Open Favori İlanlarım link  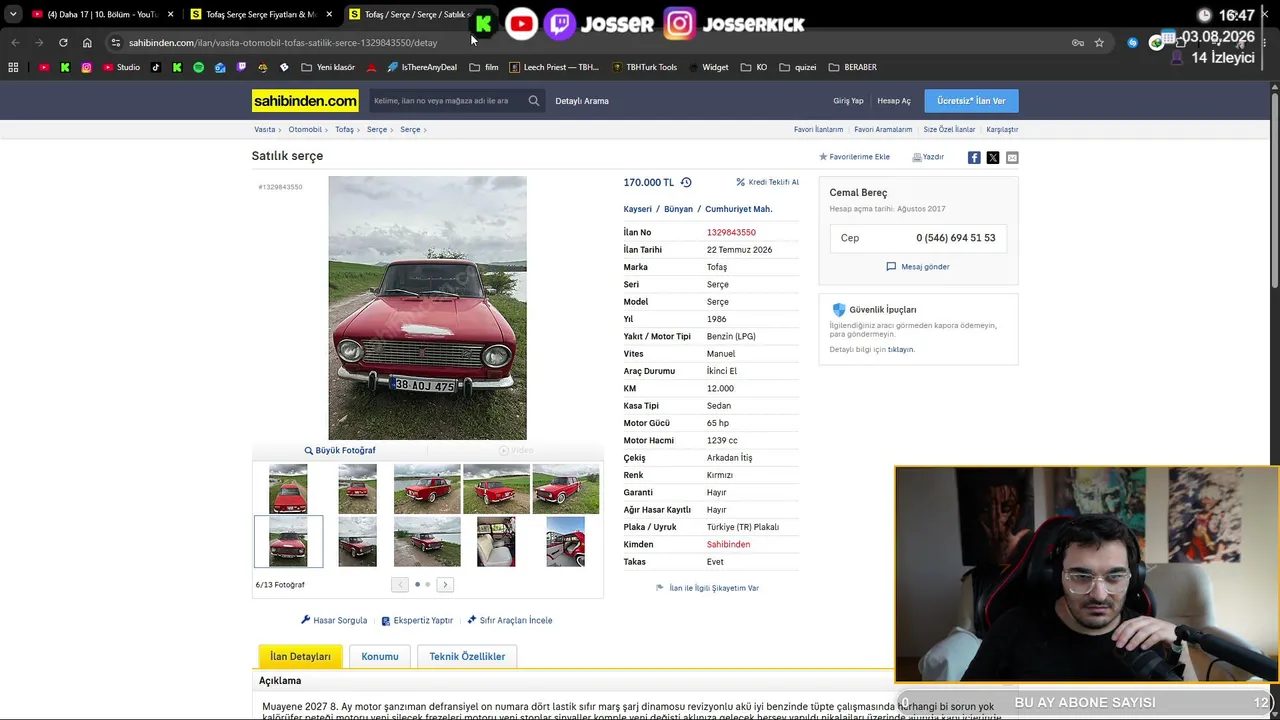pos(818,130)
